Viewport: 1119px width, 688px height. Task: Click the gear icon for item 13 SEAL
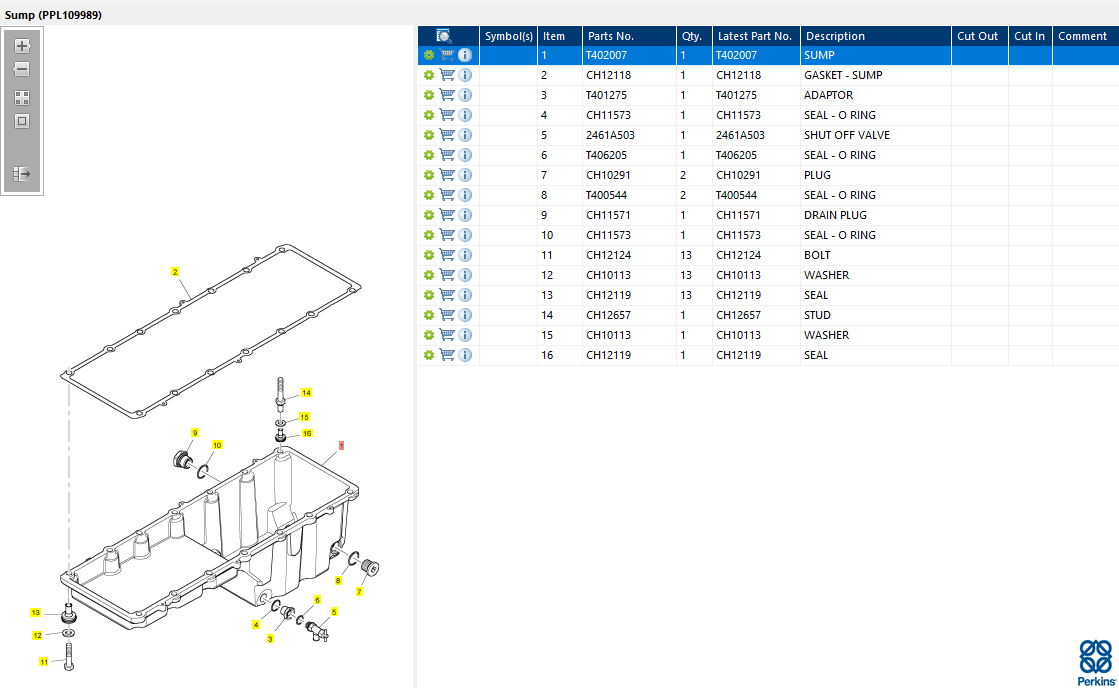(x=429, y=295)
